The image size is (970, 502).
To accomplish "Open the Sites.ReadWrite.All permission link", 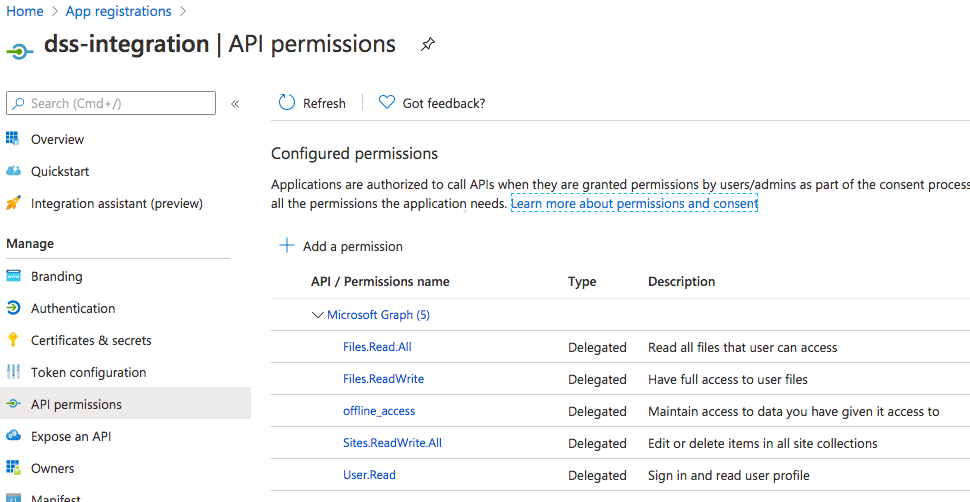I will (392, 443).
